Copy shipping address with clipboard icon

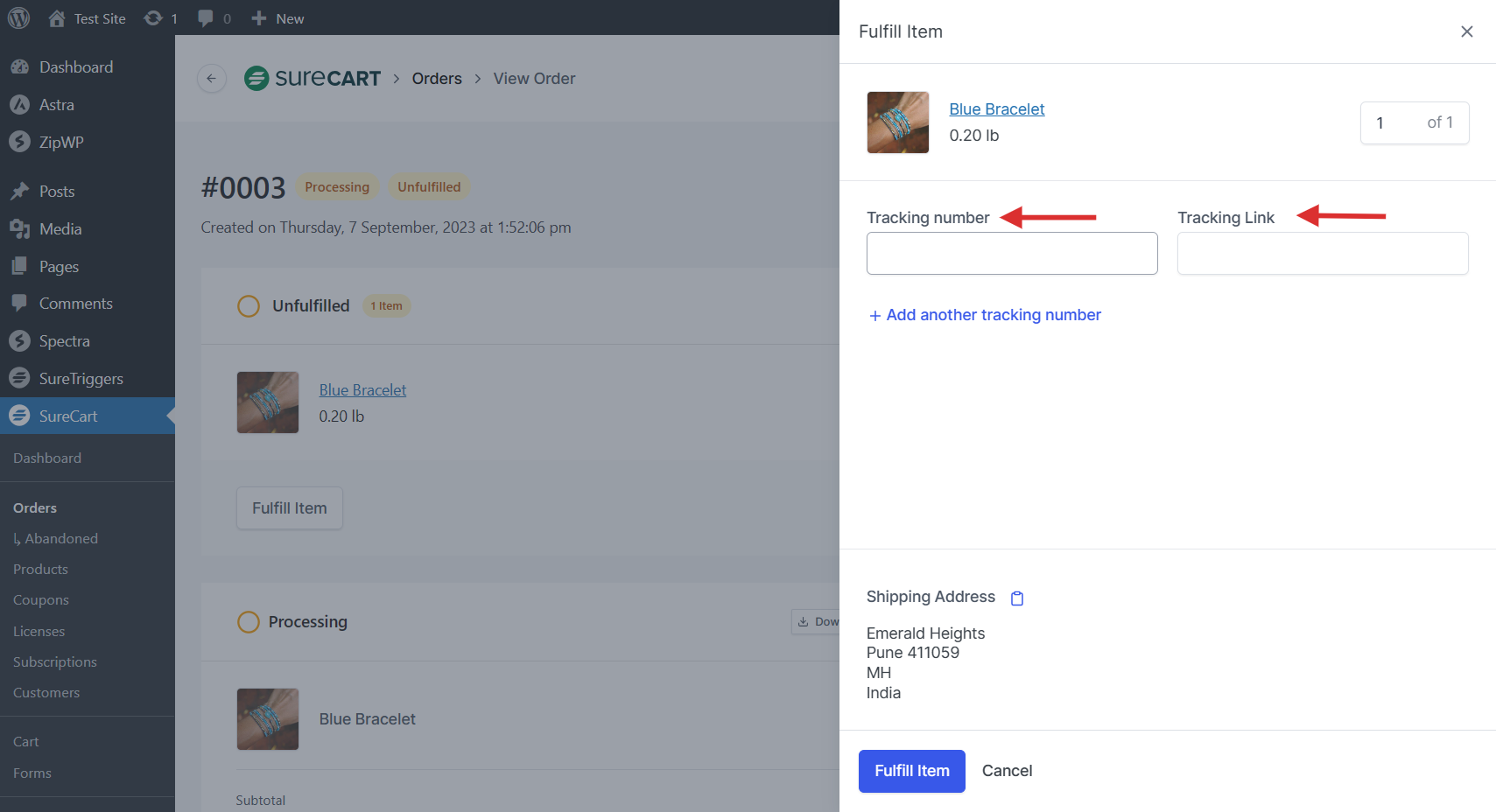coord(1017,598)
